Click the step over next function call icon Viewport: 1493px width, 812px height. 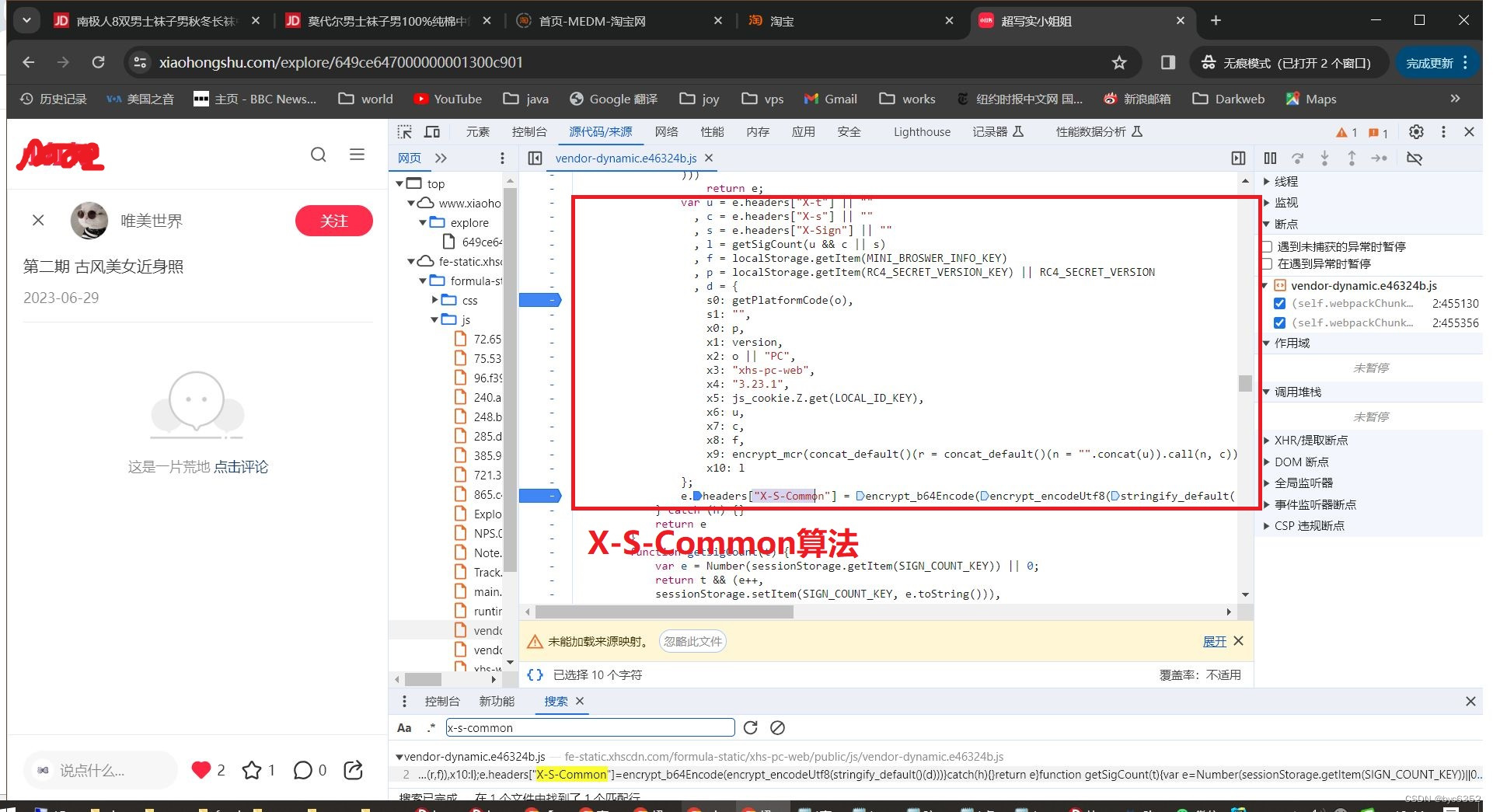(1297, 159)
